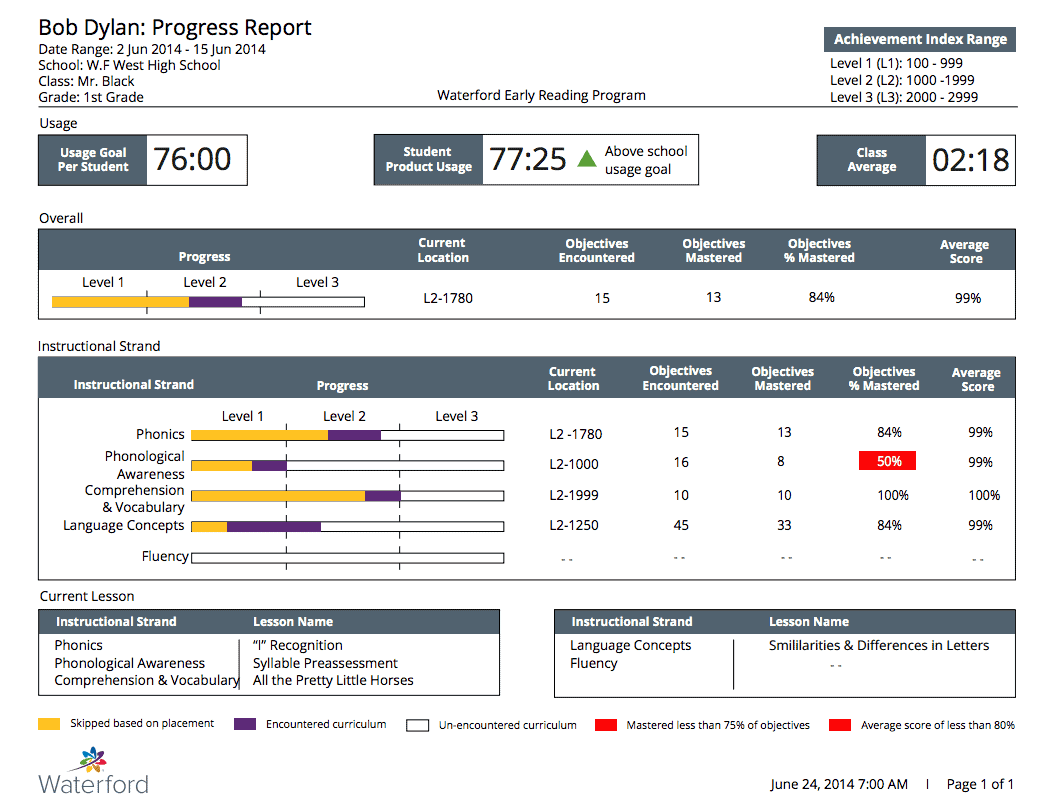Click the Student Product Usage label
This screenshot has width=1052, height=802.
[429, 159]
